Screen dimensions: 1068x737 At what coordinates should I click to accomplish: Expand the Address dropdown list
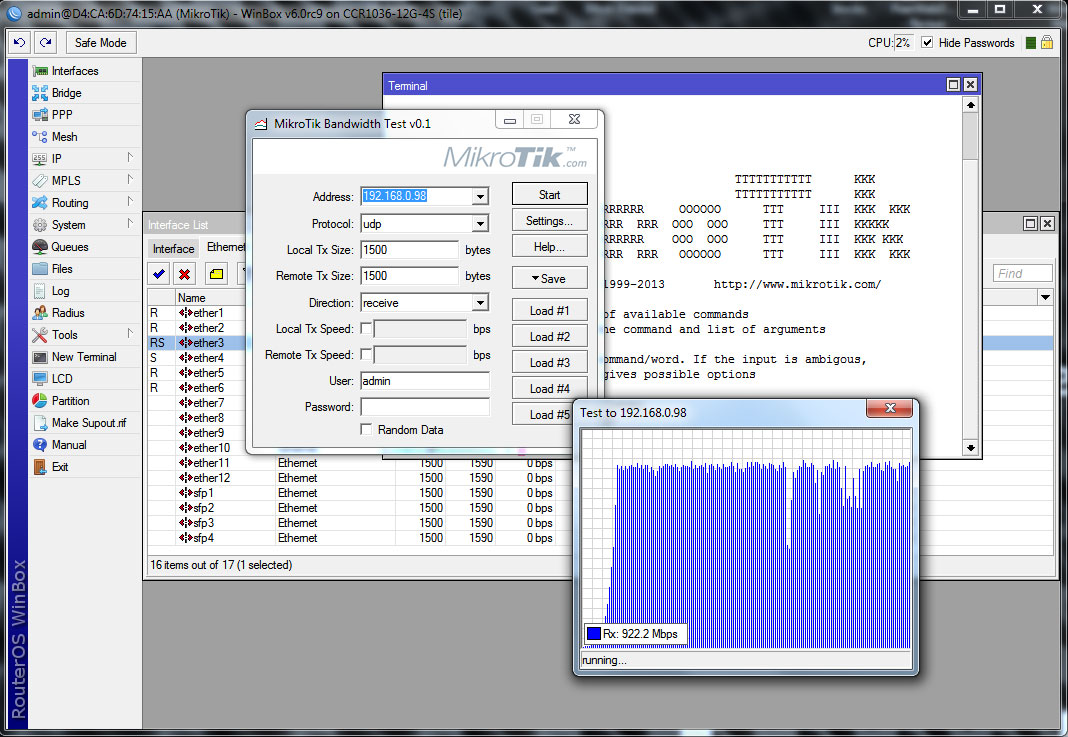coord(480,197)
